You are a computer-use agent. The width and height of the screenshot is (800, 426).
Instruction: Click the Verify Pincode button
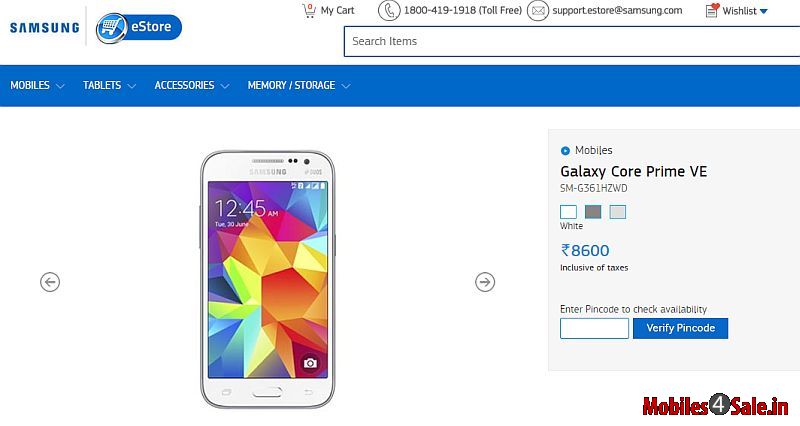(680, 328)
